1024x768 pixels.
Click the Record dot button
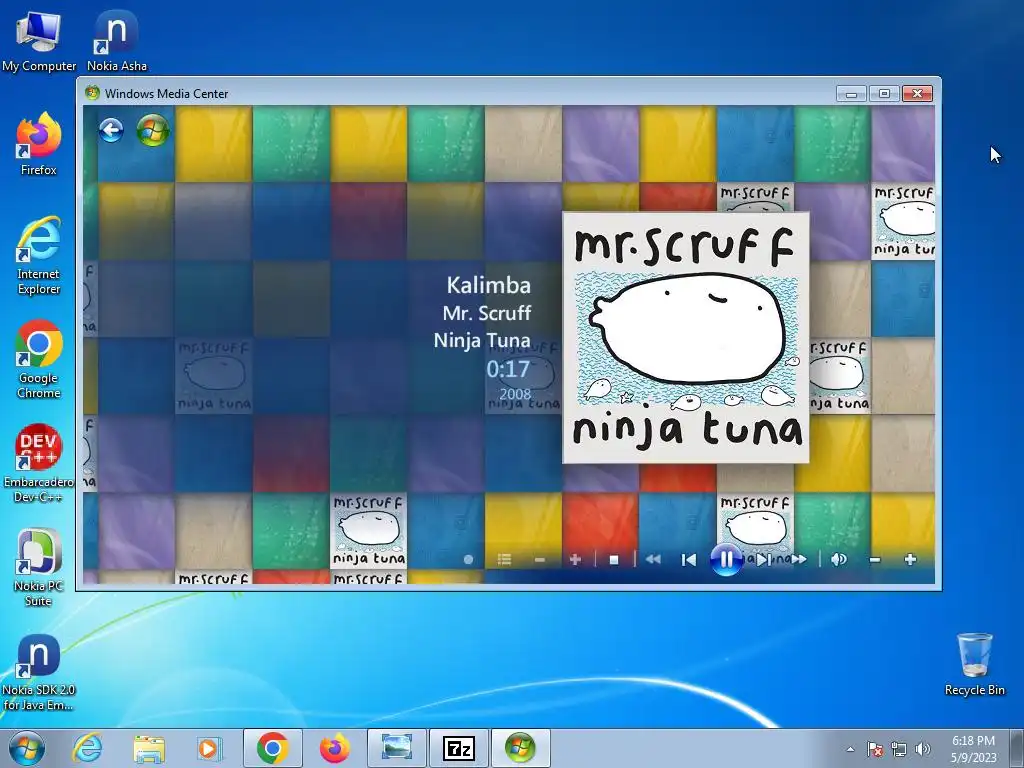point(468,560)
